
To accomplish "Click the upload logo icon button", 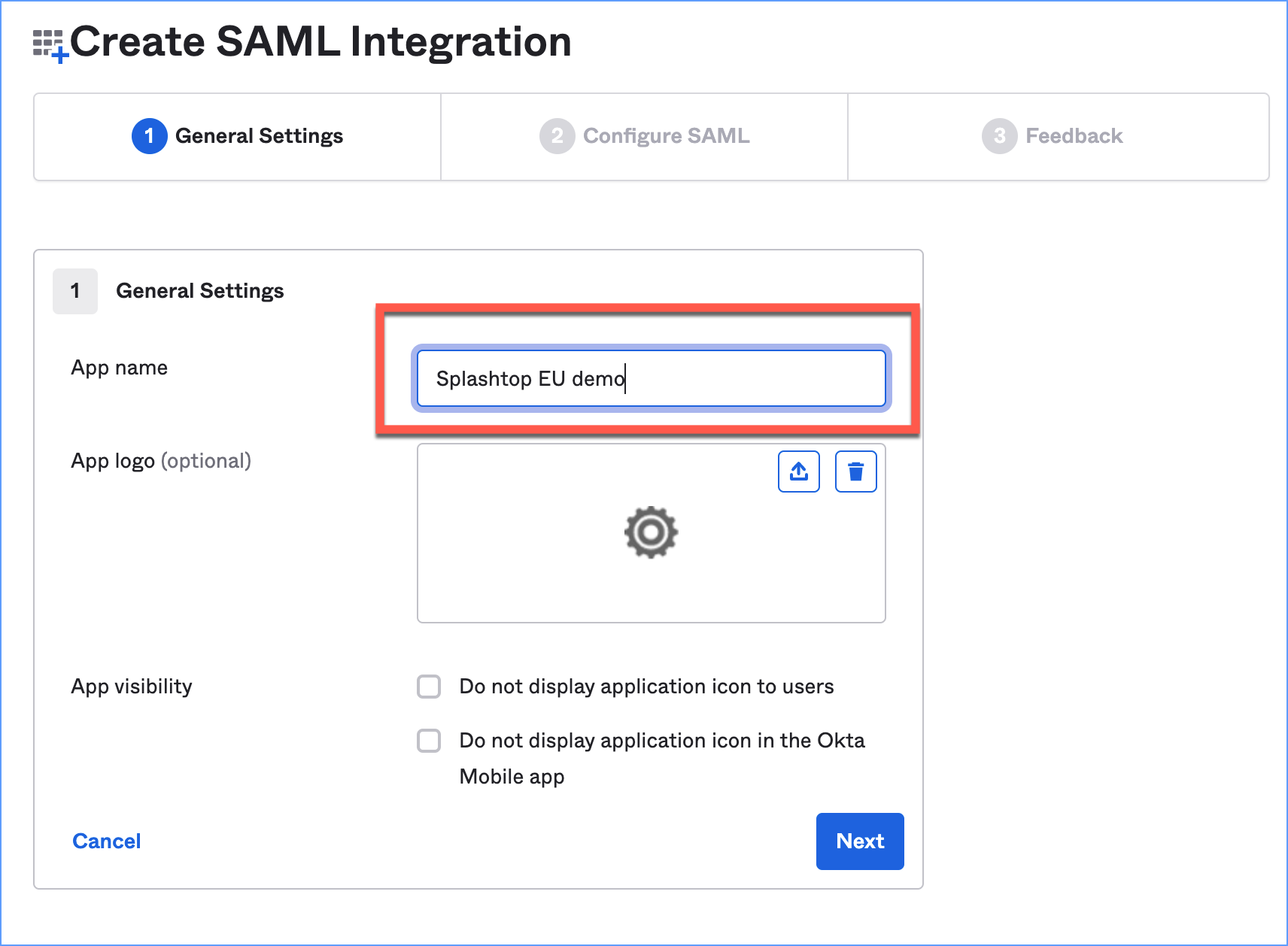I will [798, 471].
